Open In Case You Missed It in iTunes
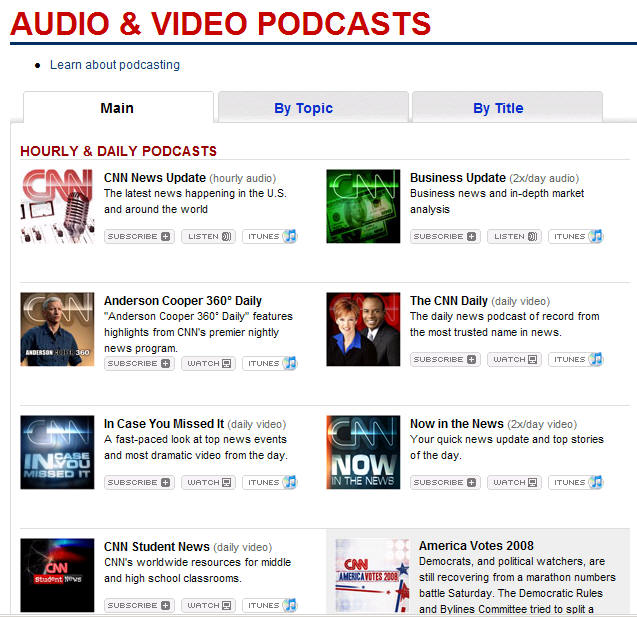 270,482
